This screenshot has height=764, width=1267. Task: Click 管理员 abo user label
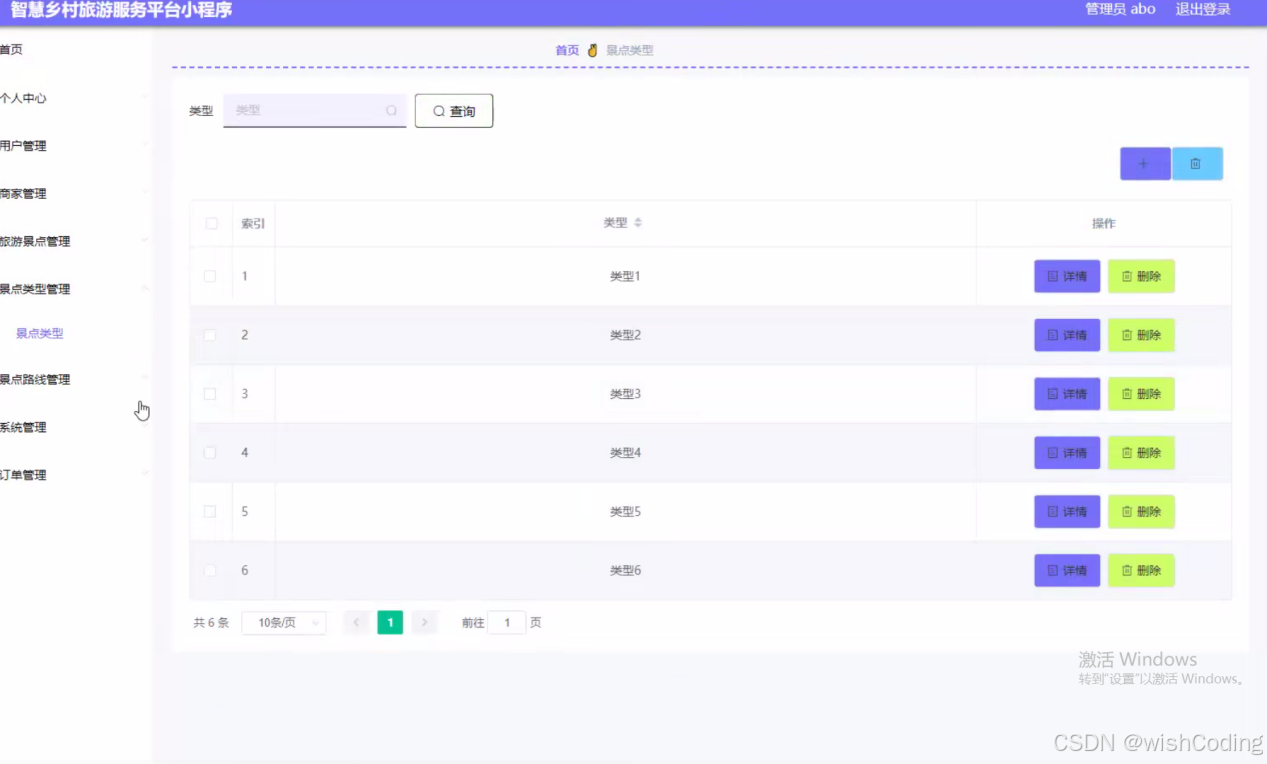(1120, 9)
